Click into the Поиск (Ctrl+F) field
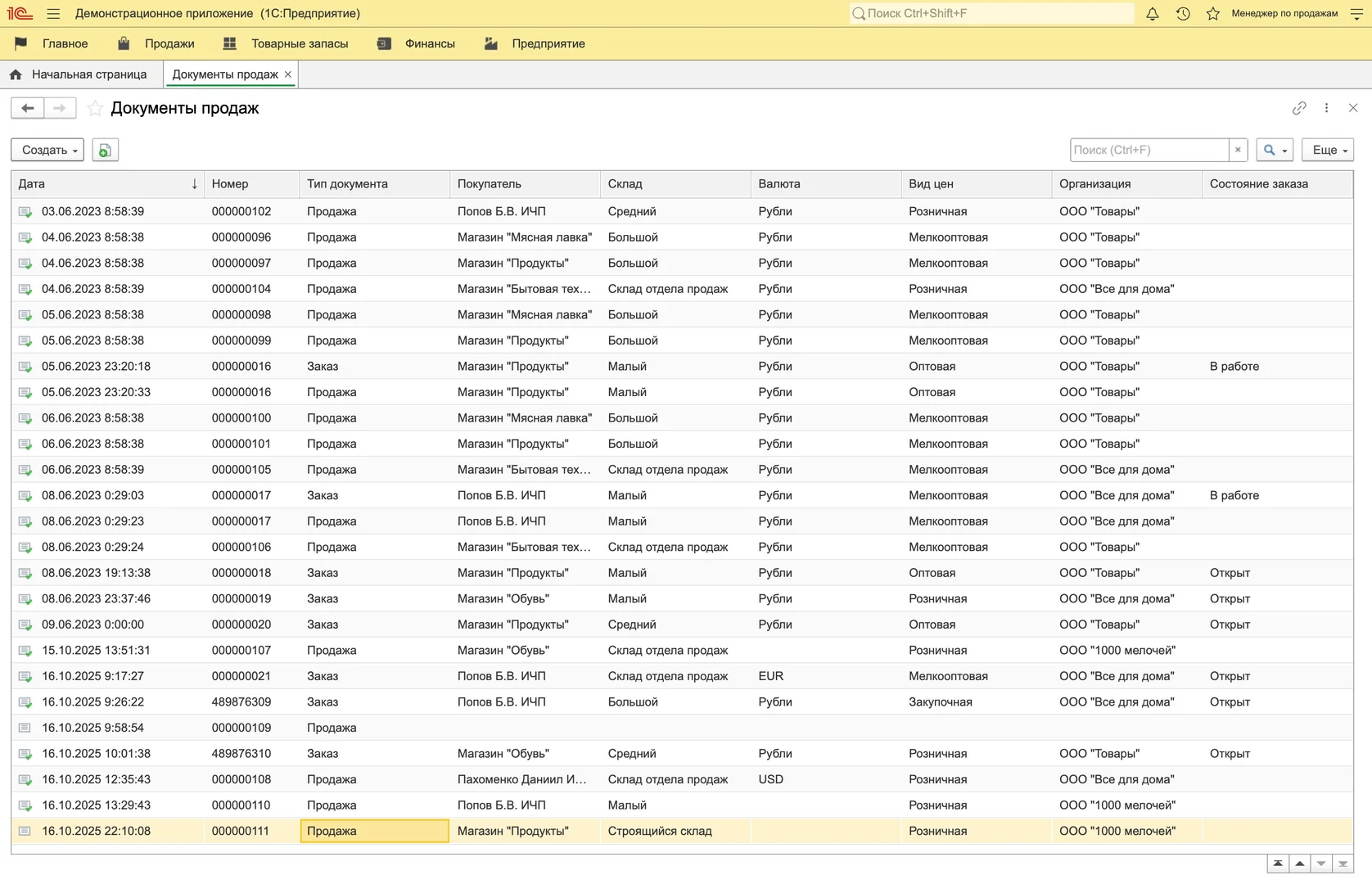Viewport: 1372px width, 884px height. click(x=1148, y=150)
